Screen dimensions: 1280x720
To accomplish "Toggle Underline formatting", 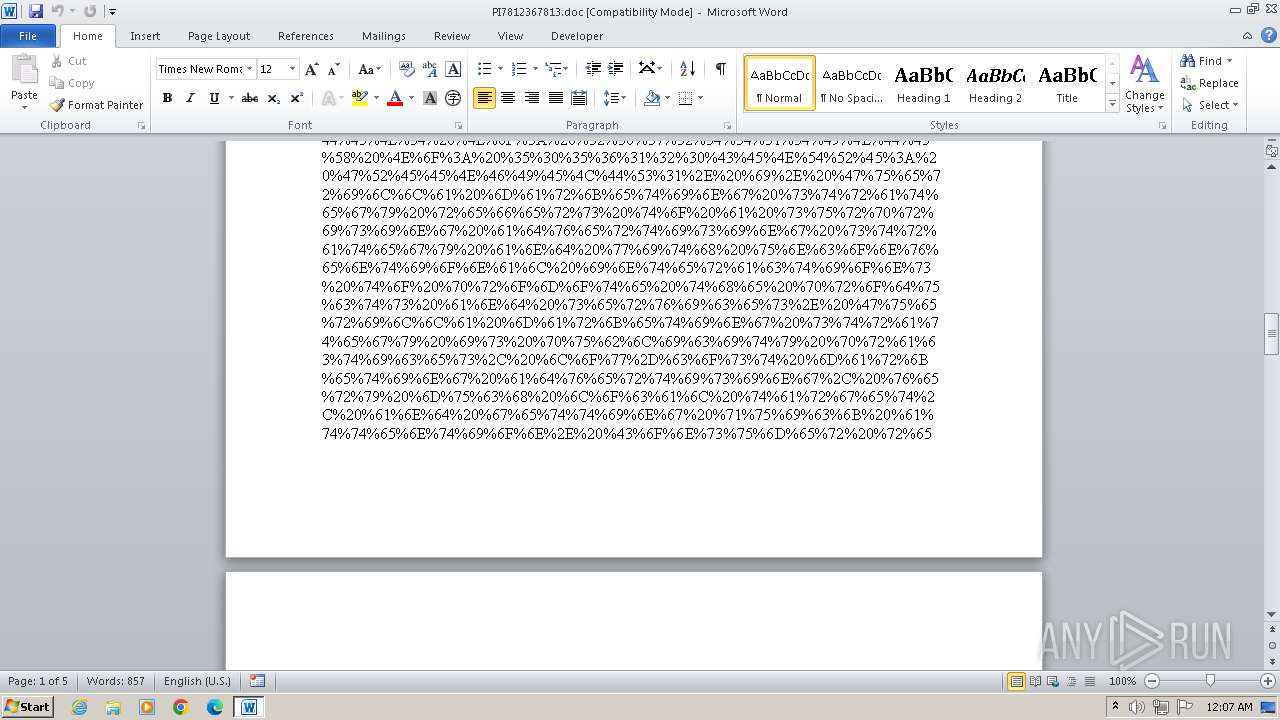I will click(x=214, y=98).
